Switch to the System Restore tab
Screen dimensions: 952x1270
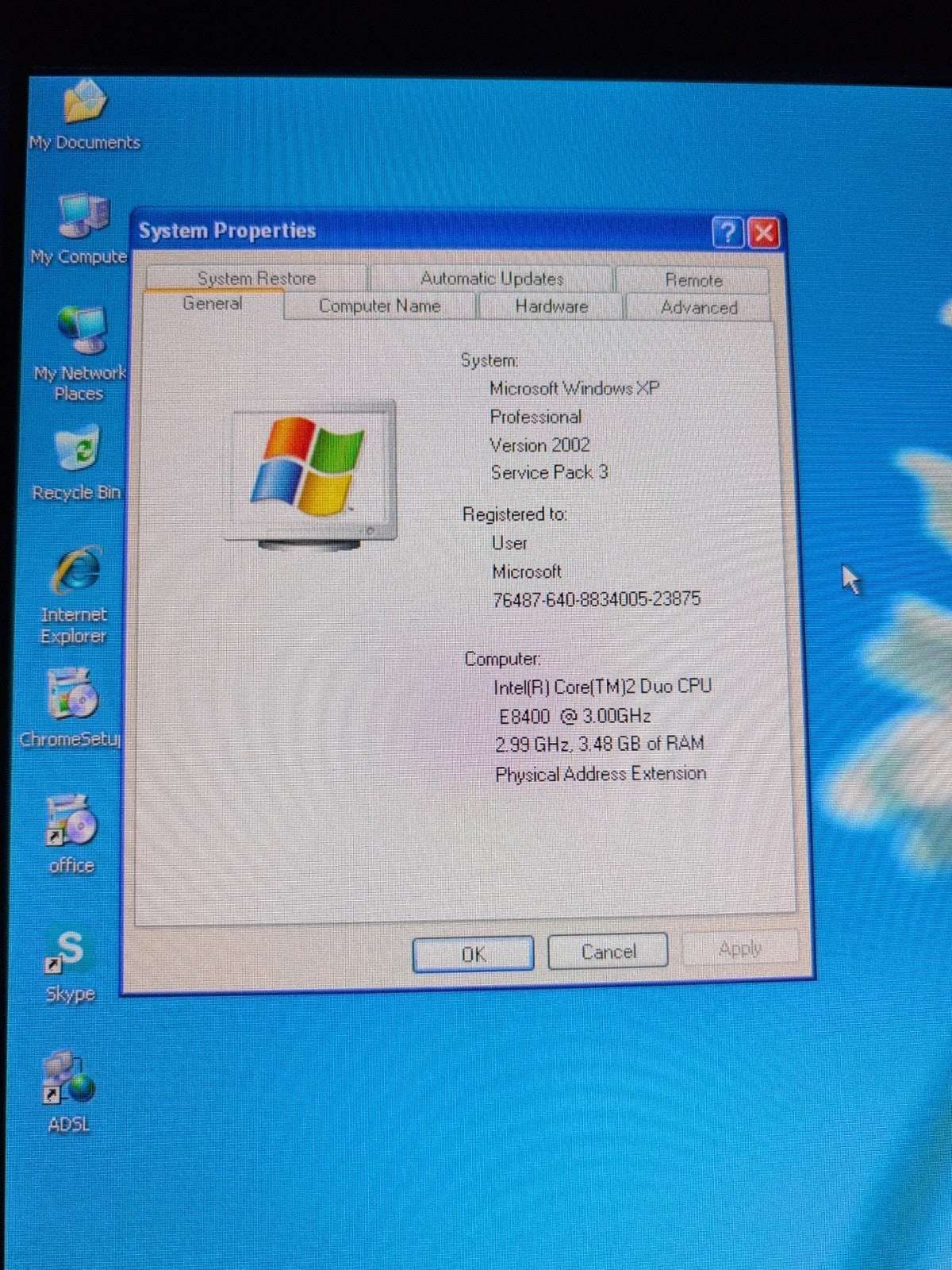coord(256,278)
